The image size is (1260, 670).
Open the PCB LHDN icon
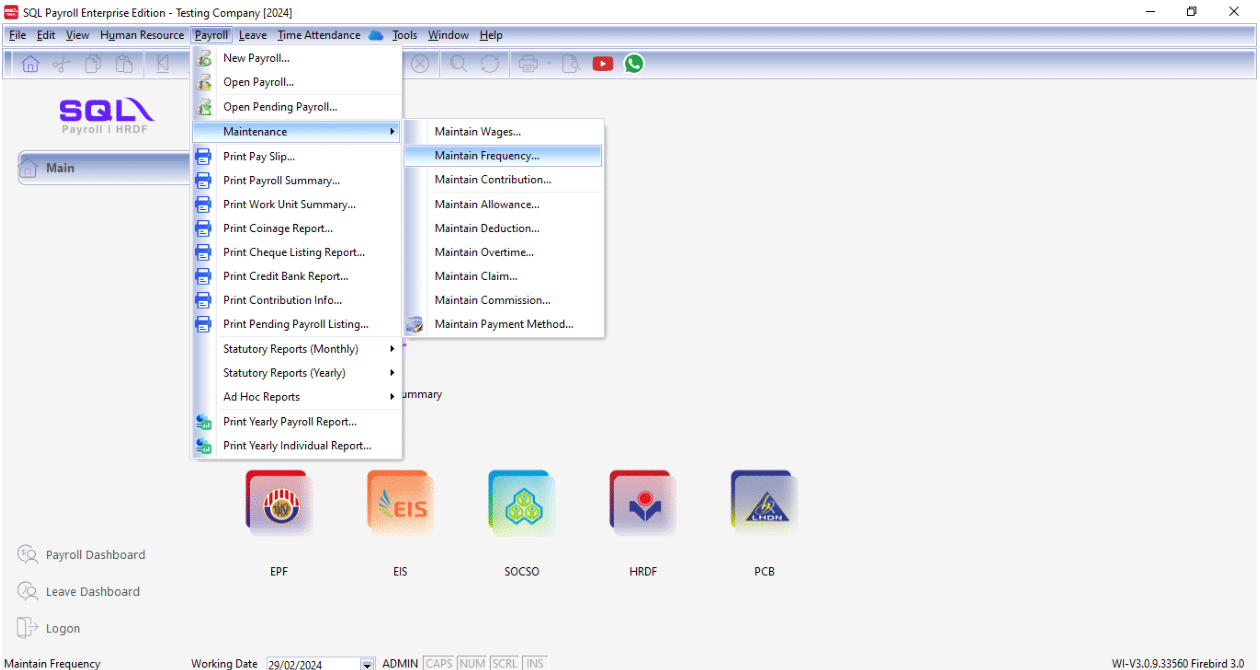pos(764,504)
